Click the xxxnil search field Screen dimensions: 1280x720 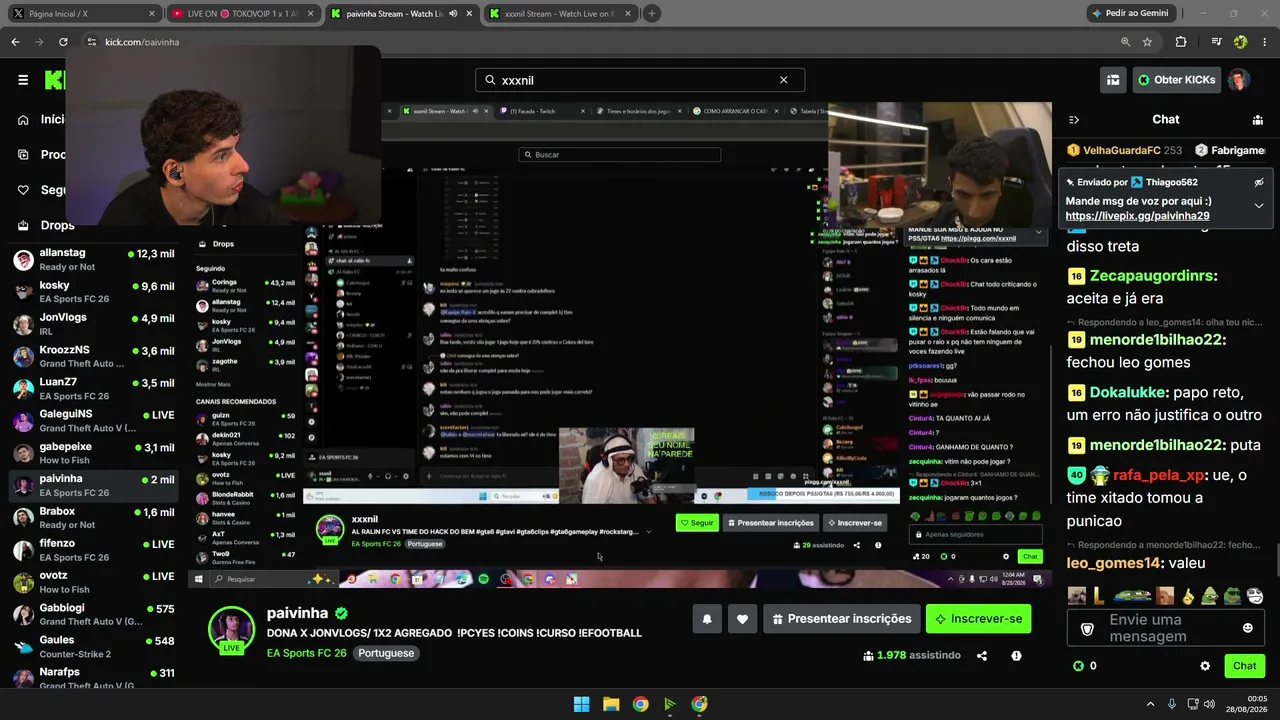click(x=640, y=80)
